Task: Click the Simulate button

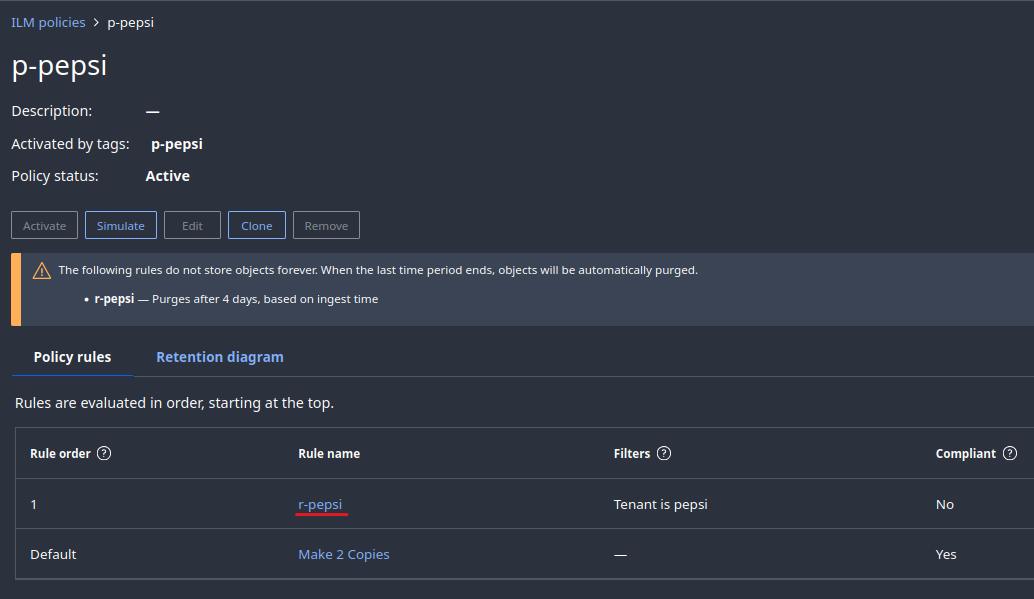Action: tap(121, 226)
